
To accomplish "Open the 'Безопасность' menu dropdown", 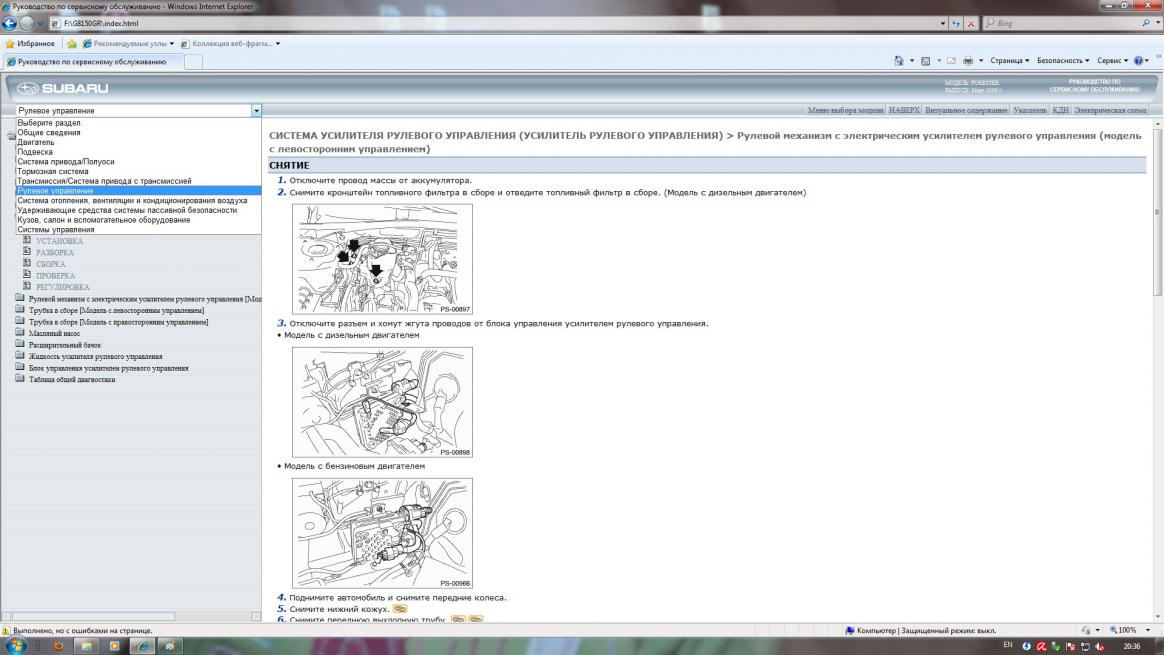I will [1063, 61].
